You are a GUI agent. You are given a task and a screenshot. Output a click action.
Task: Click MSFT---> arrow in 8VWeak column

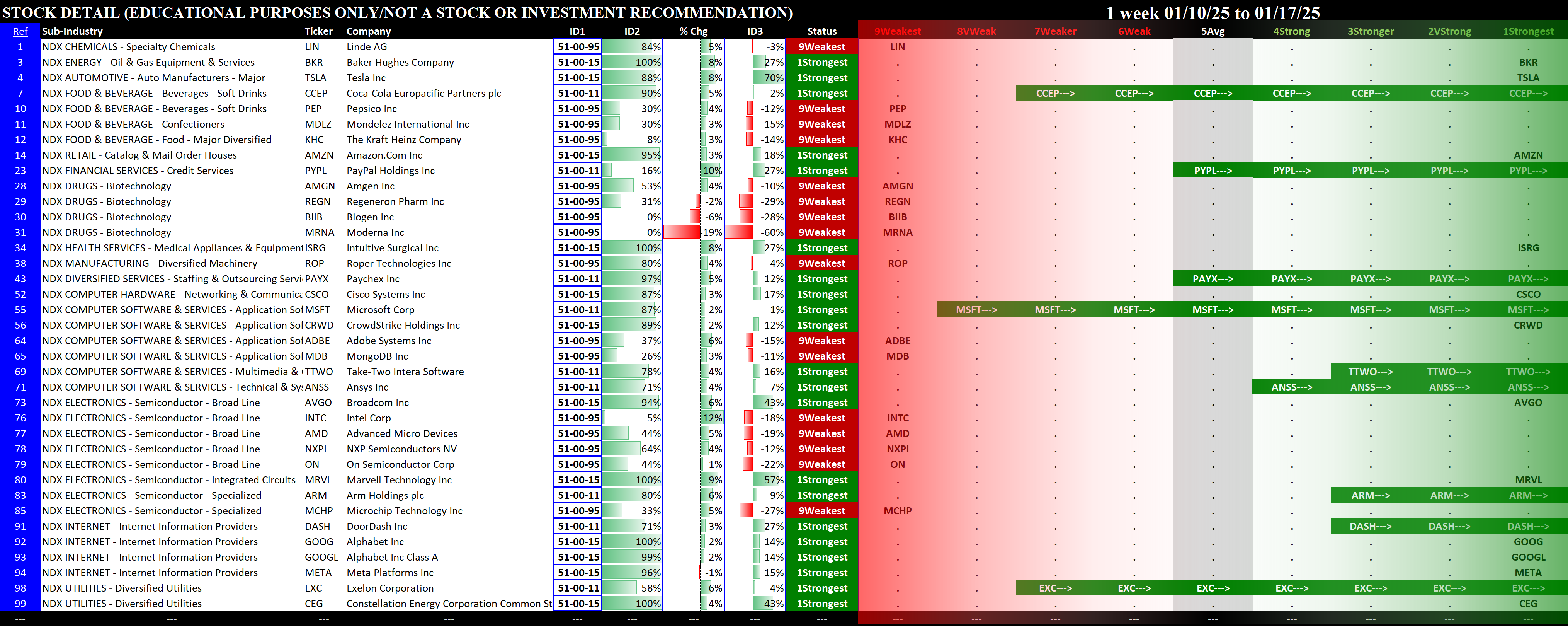976,310
